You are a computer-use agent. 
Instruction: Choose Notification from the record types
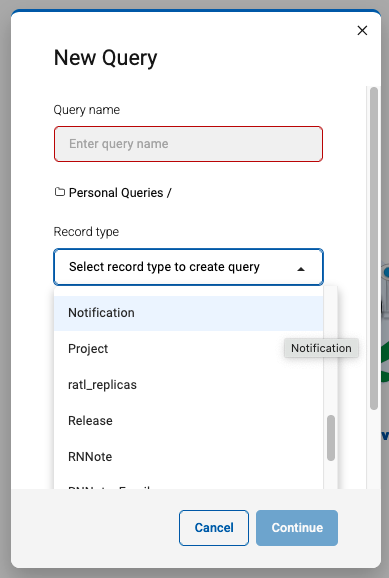click(188, 313)
